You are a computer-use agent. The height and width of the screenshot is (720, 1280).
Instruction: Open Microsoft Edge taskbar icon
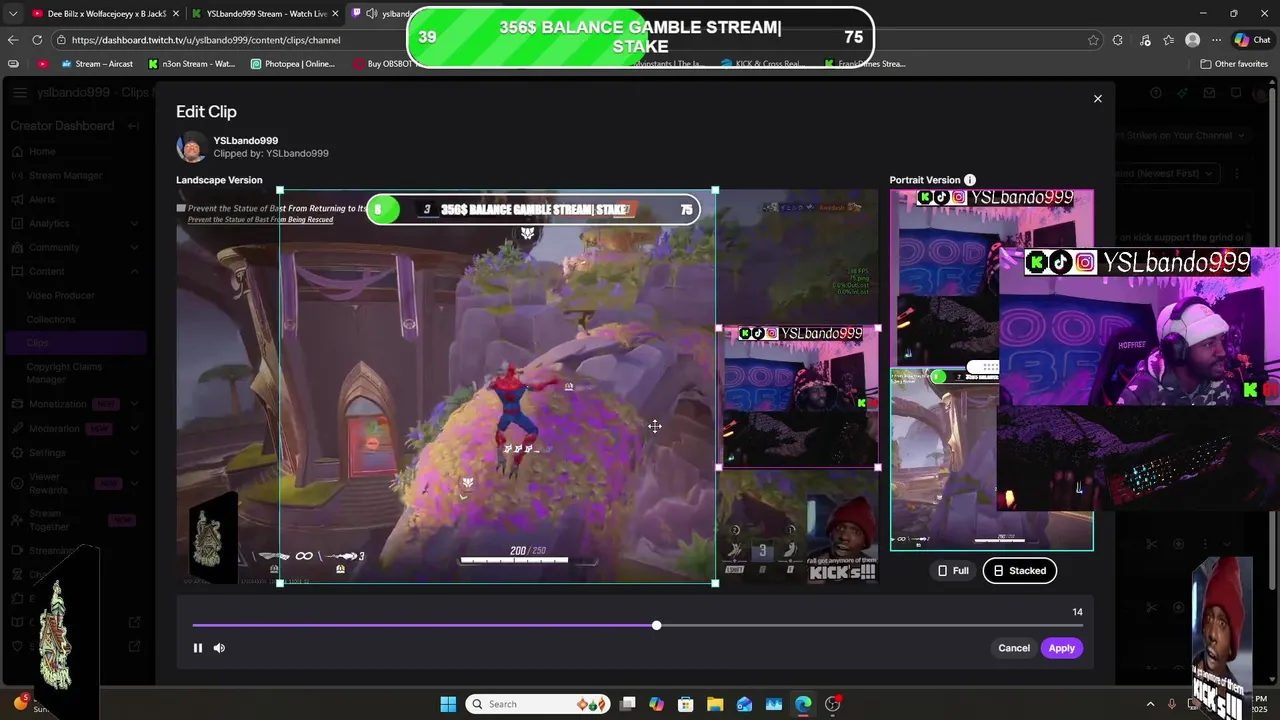(x=803, y=704)
